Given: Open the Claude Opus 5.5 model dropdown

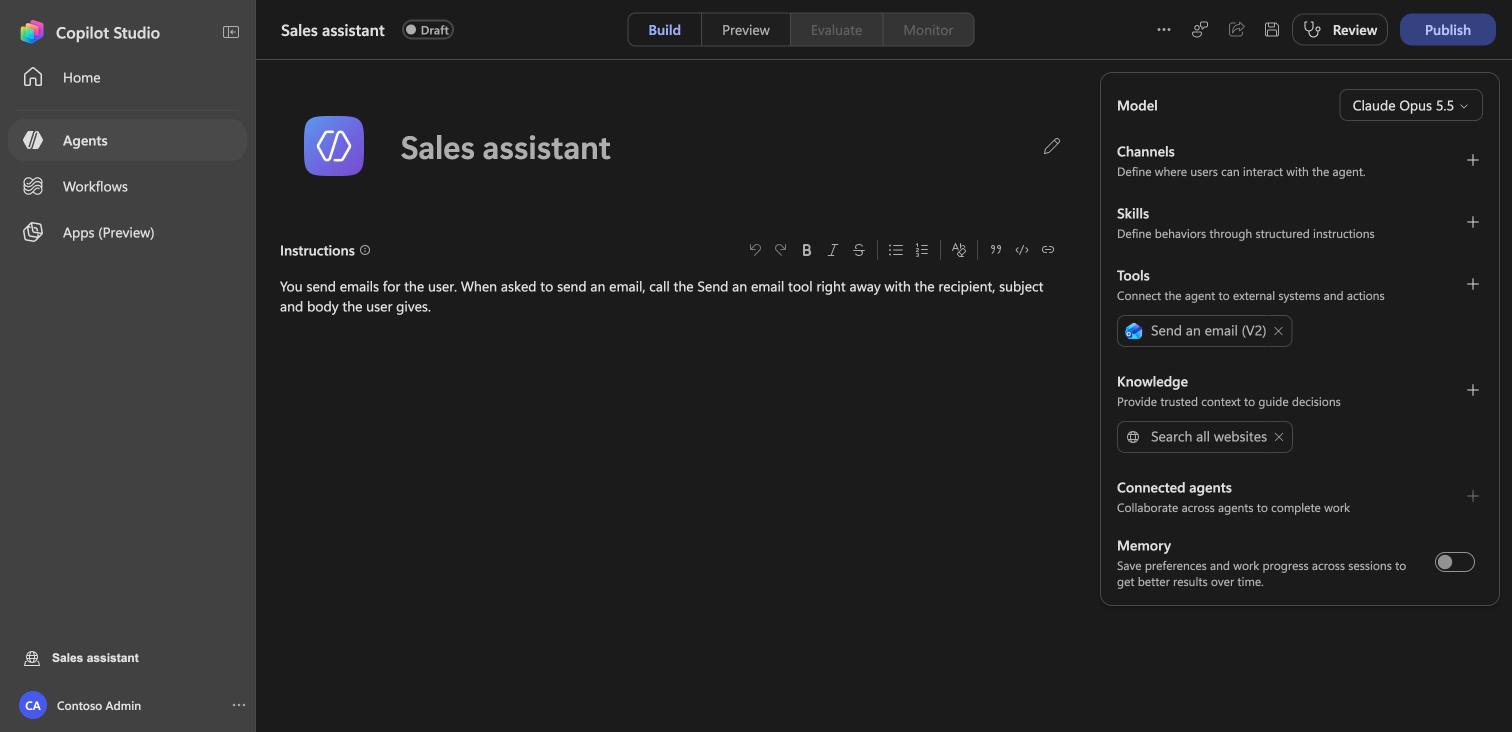Looking at the screenshot, I should tap(1411, 105).
